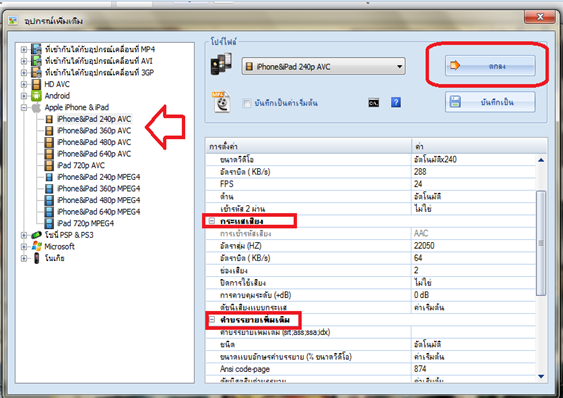The image size is (563, 398).
Task: Click the volume control value 0 dB
Action: click(422, 295)
